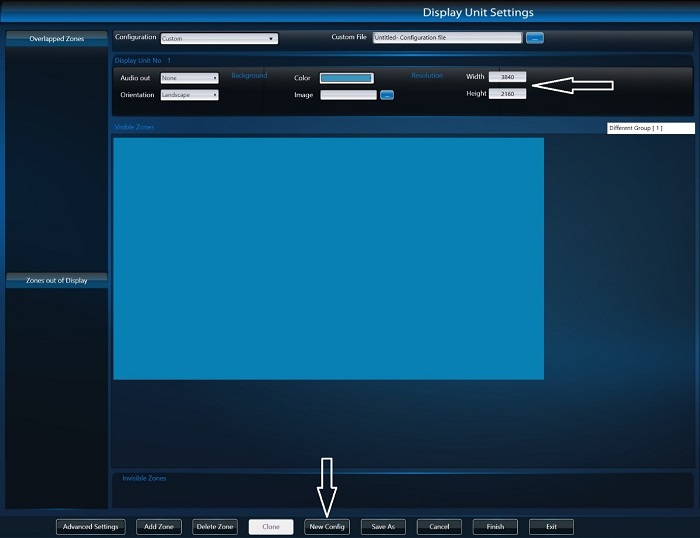Select the Overlapped Zones panel header

click(57, 39)
